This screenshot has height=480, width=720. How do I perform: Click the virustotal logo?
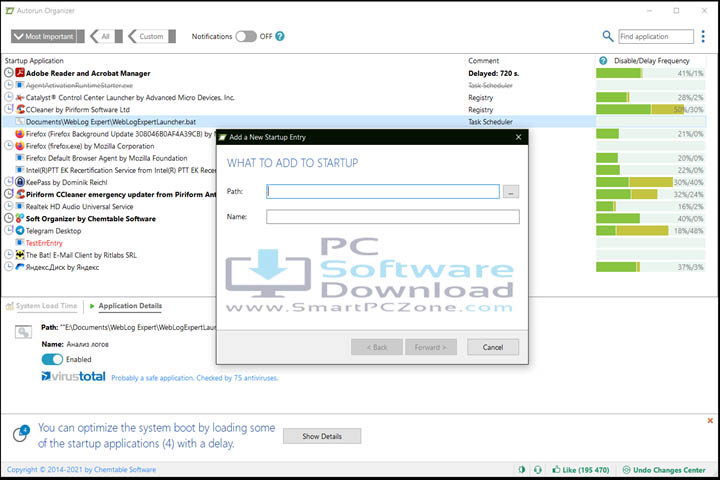pos(73,377)
